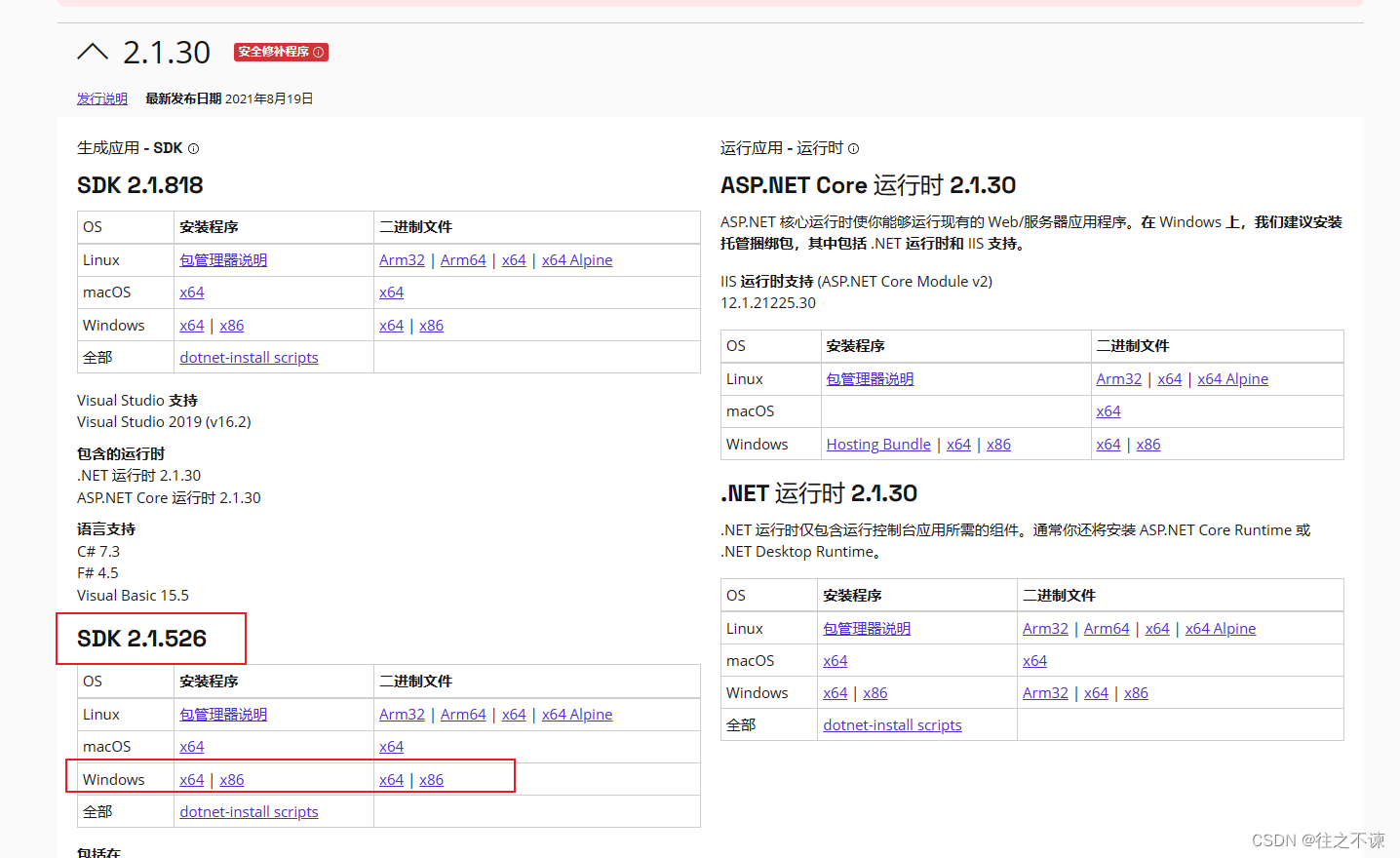Download .NET runtime Windows x64 installer
This screenshot has width=1400, height=858.
tap(836, 693)
